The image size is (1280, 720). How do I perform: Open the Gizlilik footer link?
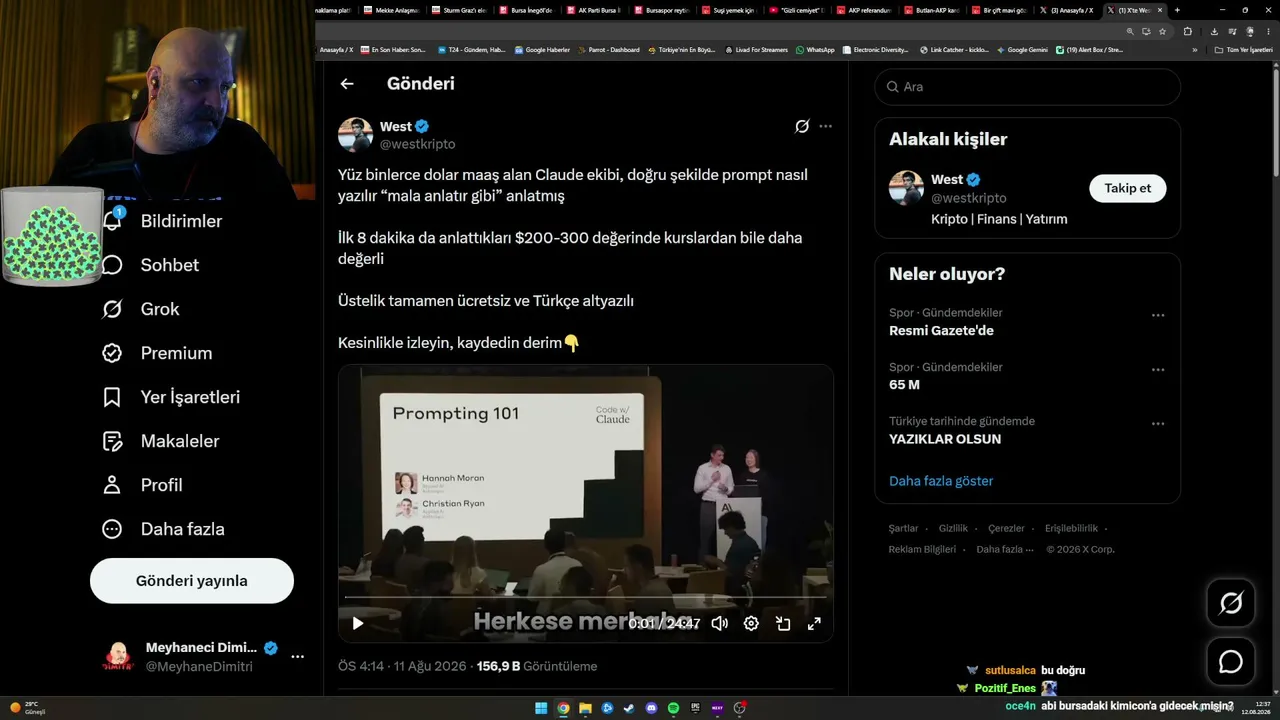click(x=953, y=529)
